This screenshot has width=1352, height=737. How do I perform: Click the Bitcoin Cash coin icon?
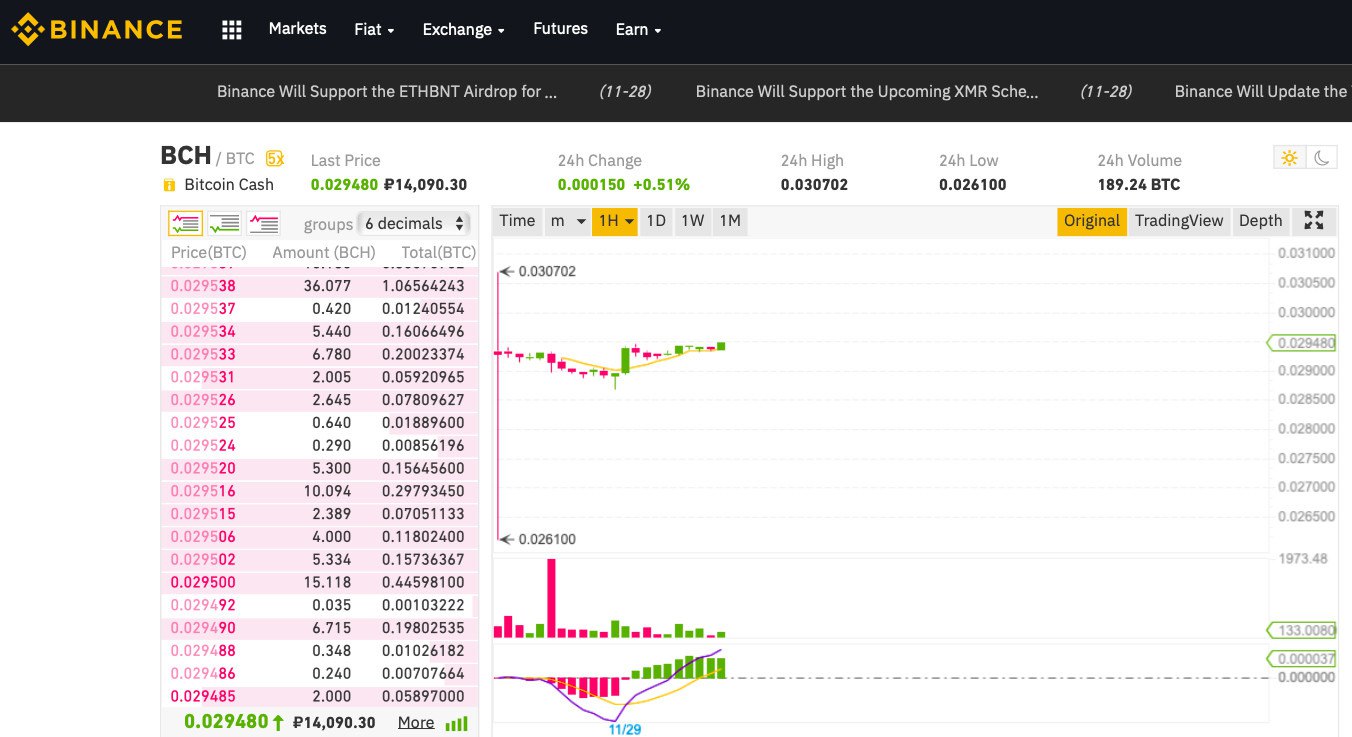pos(168,185)
